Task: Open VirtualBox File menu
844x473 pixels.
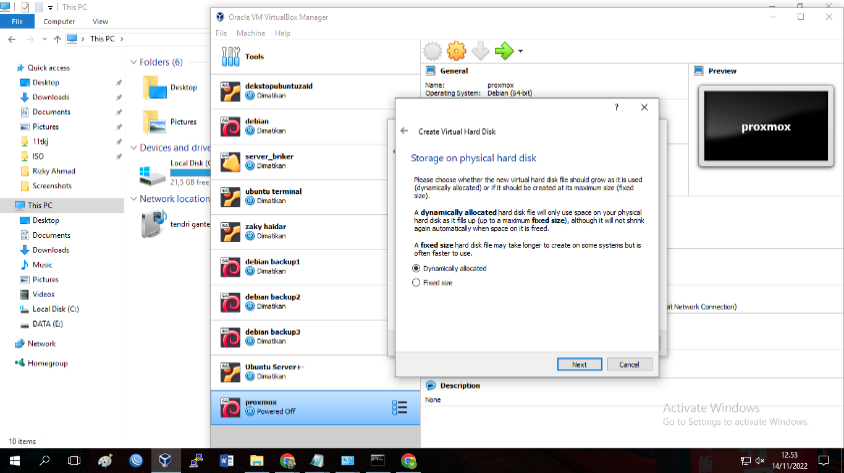Action: 221,33
